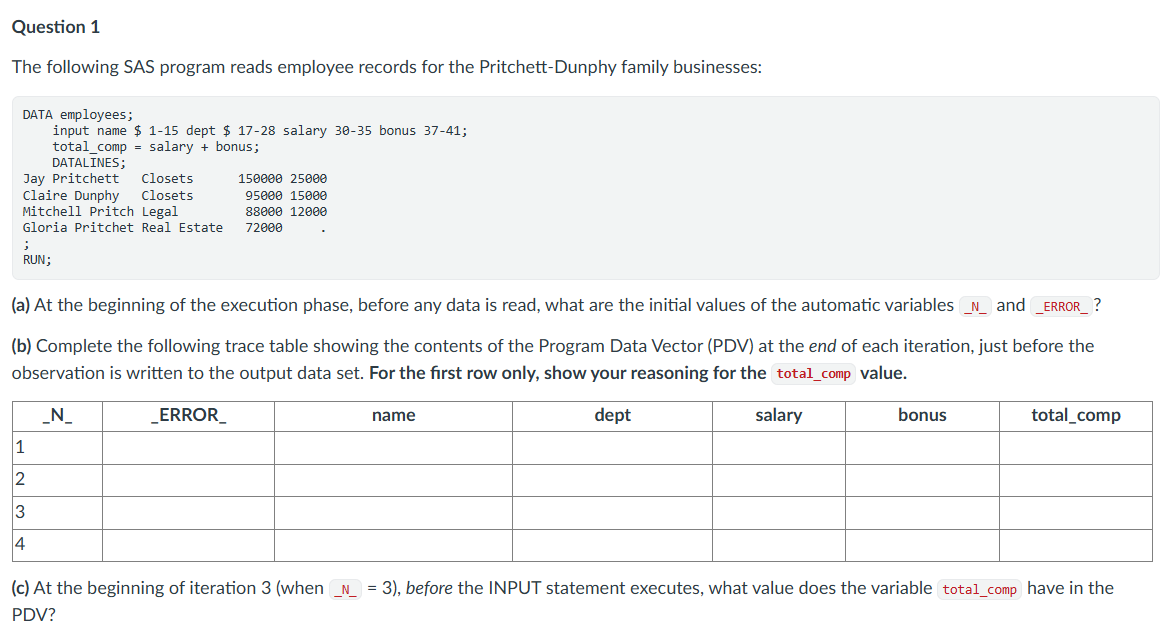Click the _ERROR_ column header
The image size is (1168, 636).
coord(188,416)
